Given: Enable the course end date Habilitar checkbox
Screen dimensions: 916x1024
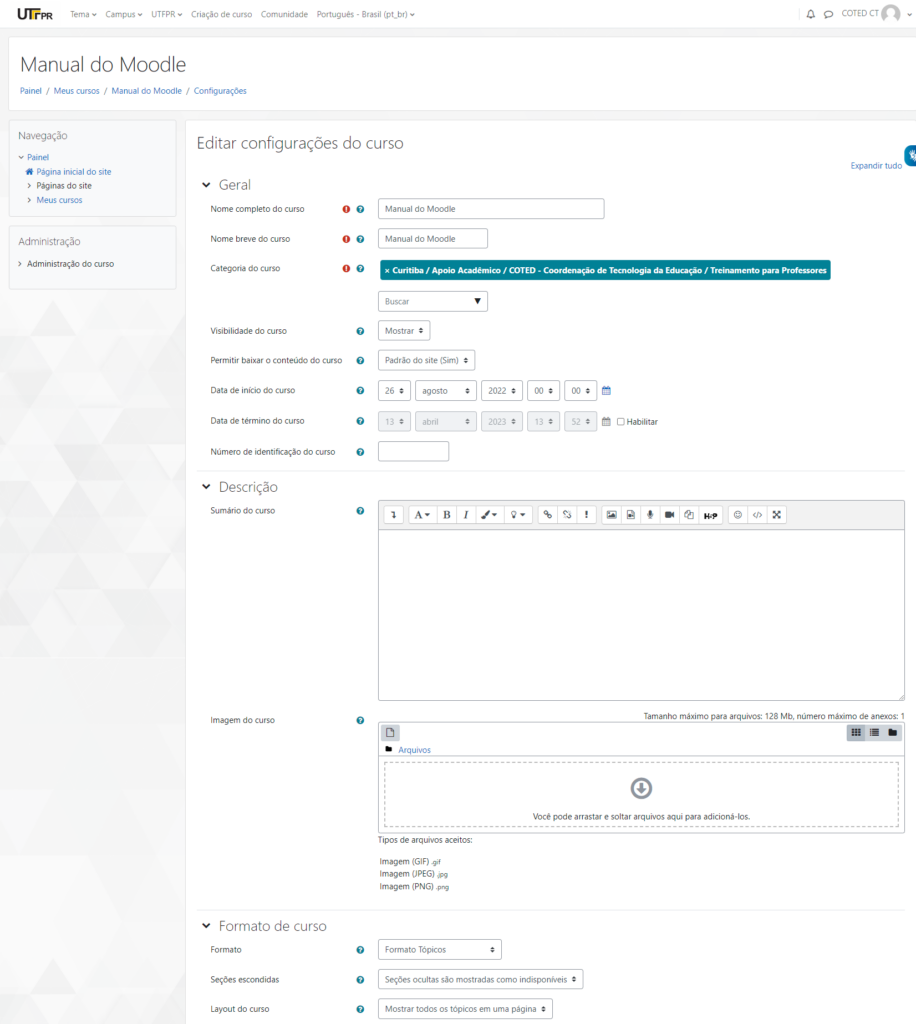Looking at the screenshot, I should coord(621,422).
